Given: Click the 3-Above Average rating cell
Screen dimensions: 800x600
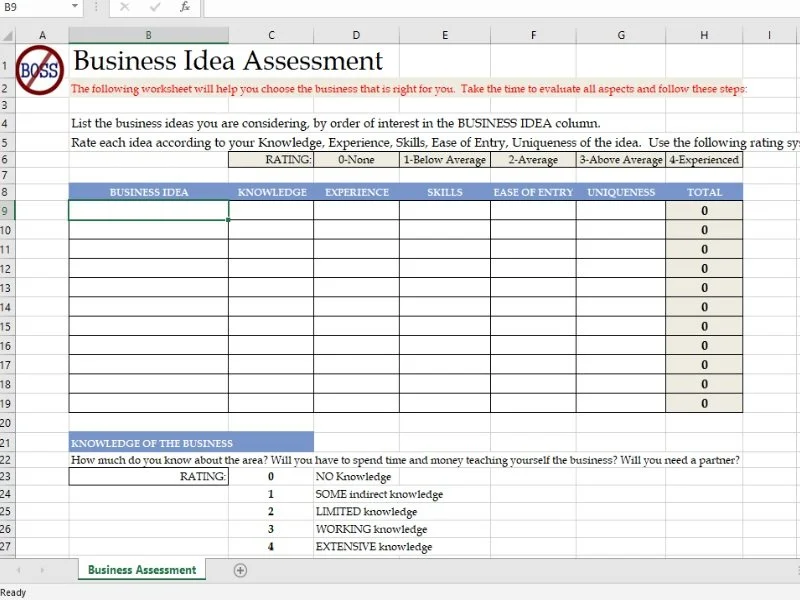Looking at the screenshot, I should 621,160.
